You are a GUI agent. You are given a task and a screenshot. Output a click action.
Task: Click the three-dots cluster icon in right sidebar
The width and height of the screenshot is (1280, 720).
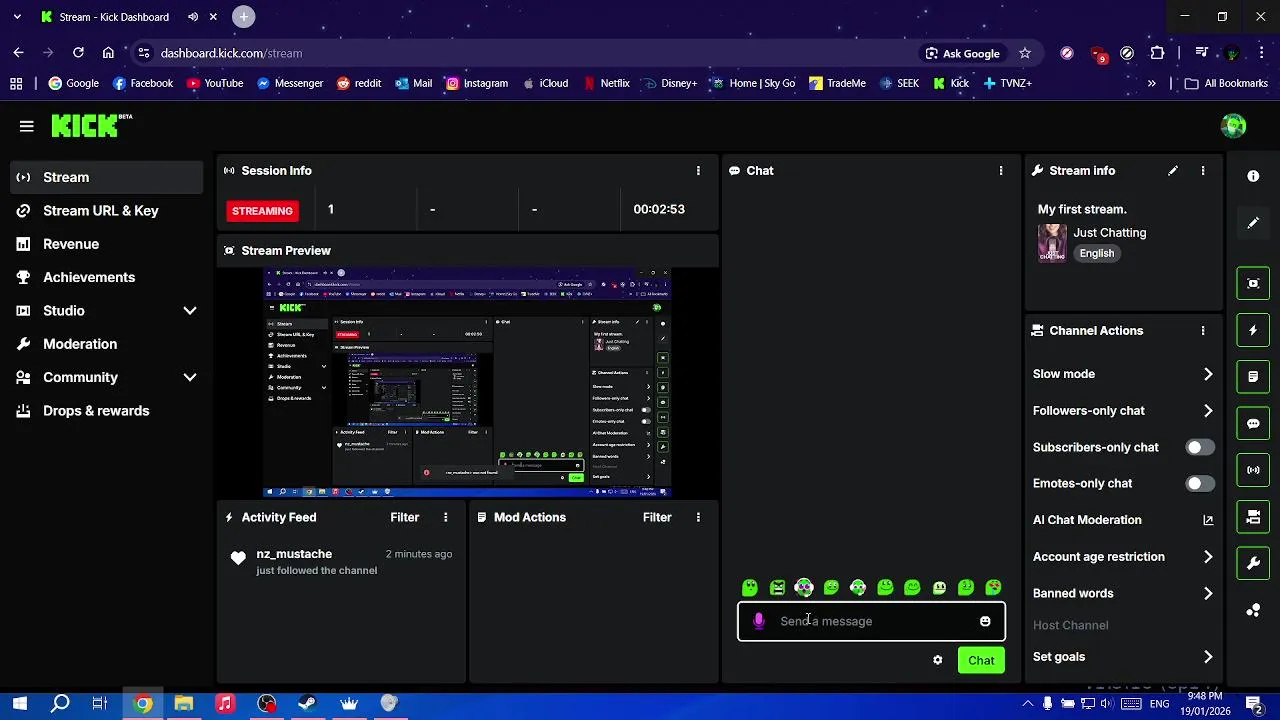point(1253,610)
